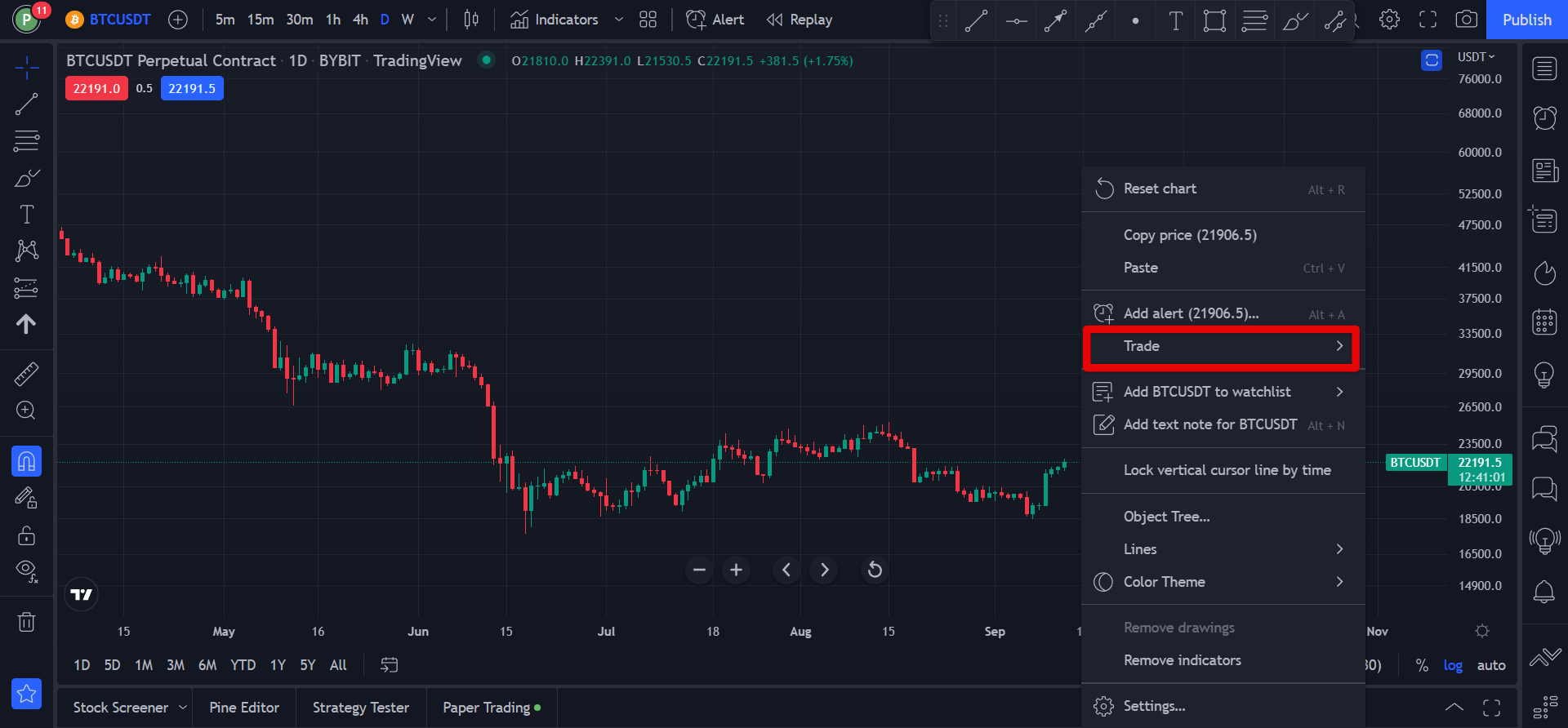Expand the timeframe interval dropdown arrow
Viewport: 1568px width, 728px height.
pos(432,20)
